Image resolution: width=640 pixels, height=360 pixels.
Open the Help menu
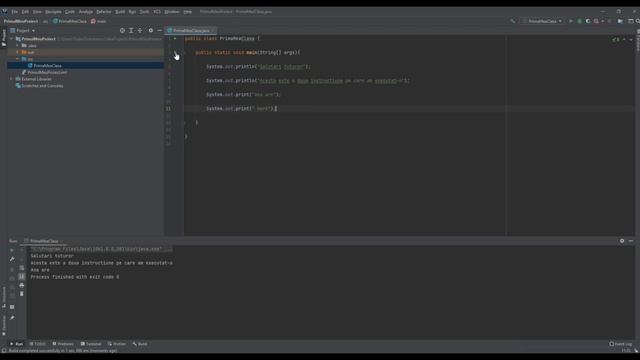tap(188, 12)
